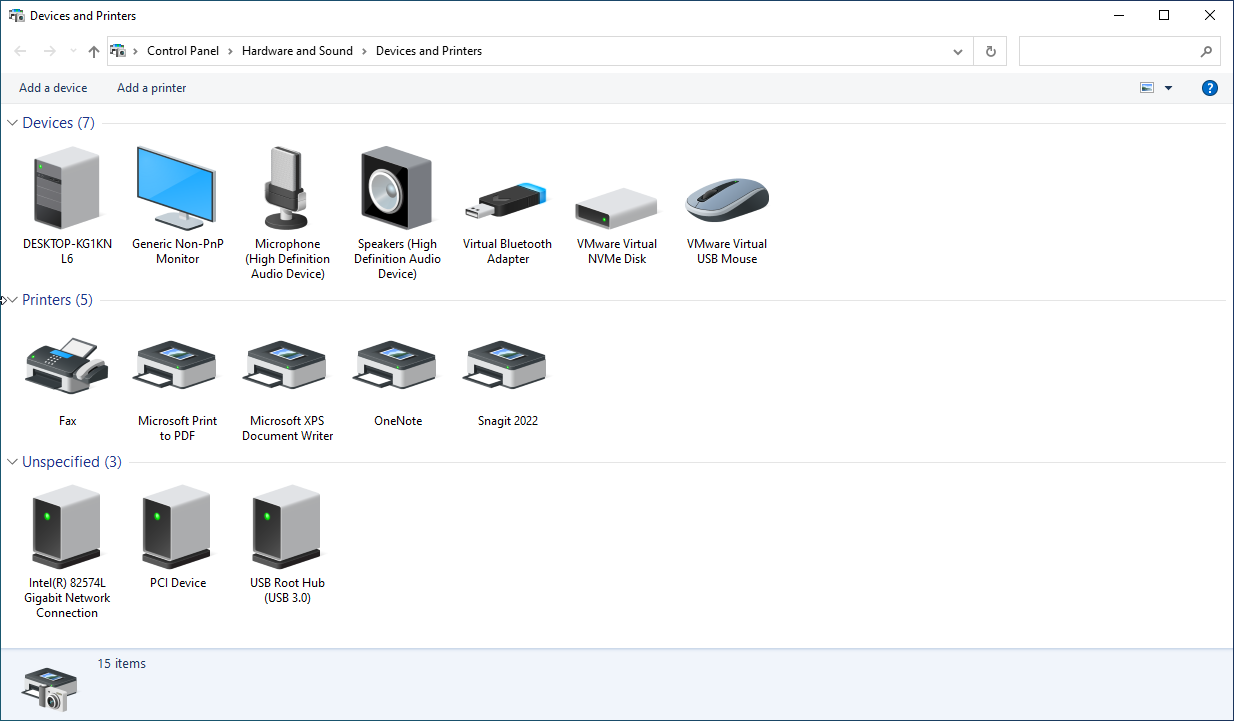This screenshot has width=1234, height=721.
Task: Open the blue Help icon
Action: 1209,88
